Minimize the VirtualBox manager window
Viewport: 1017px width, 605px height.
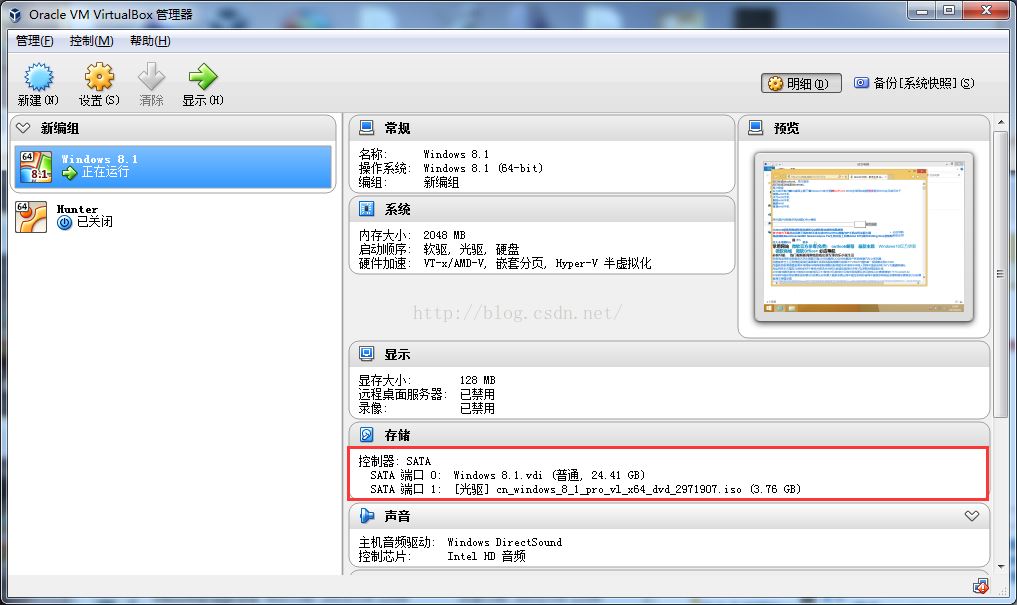coord(922,11)
